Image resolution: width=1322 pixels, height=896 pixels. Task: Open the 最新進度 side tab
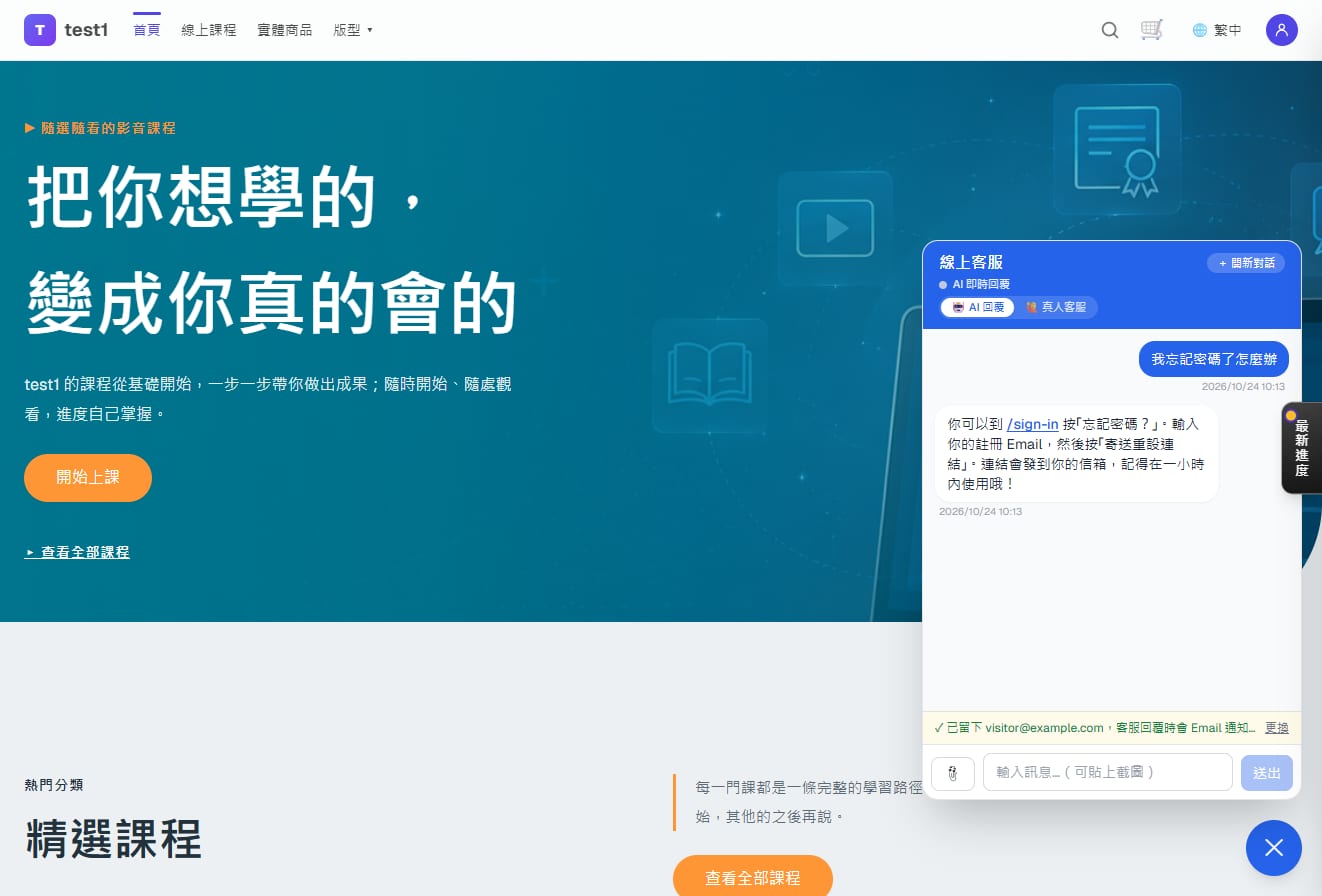pos(1302,448)
